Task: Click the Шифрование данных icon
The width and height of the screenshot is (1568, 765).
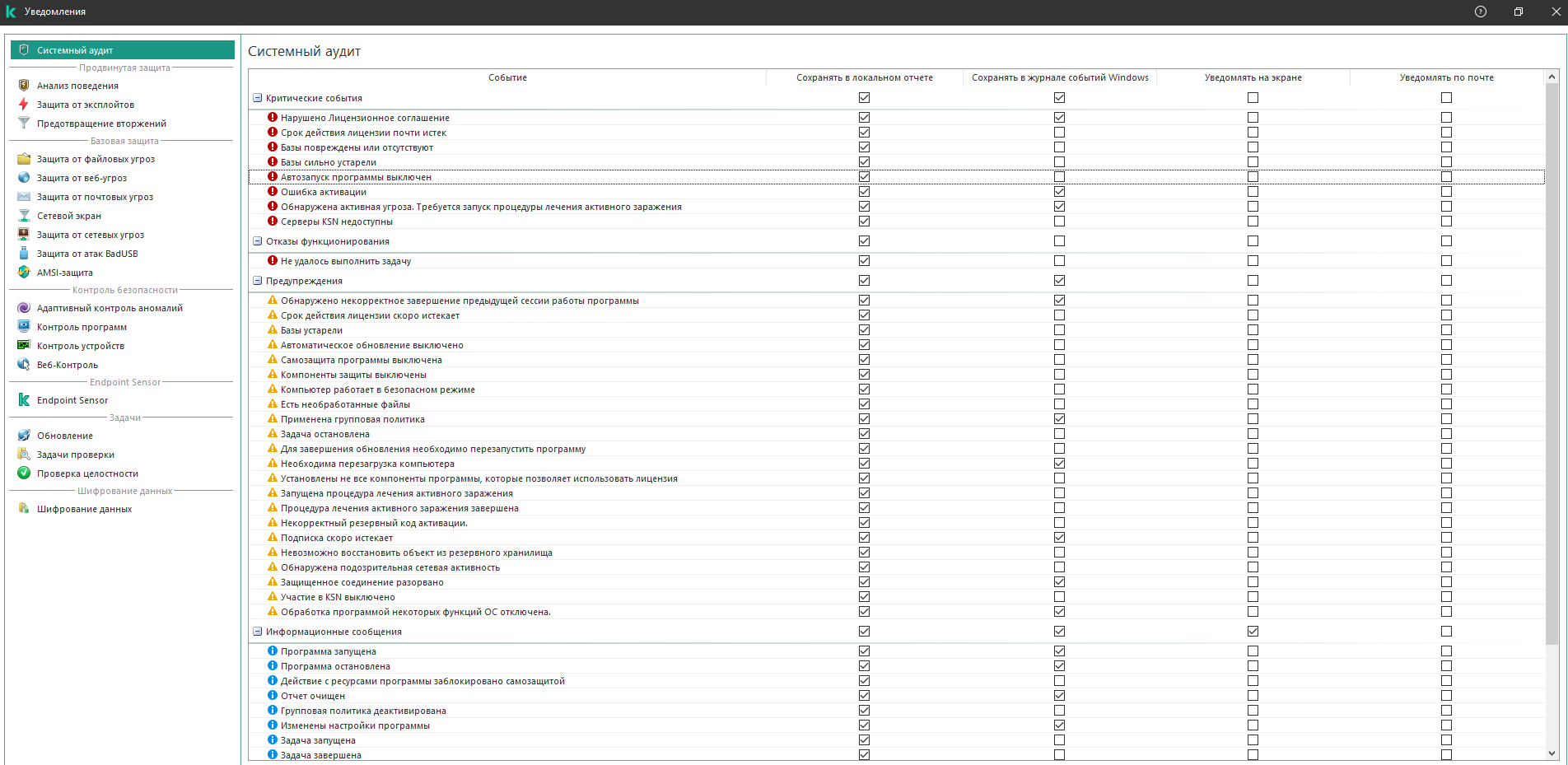Action: click(x=24, y=509)
